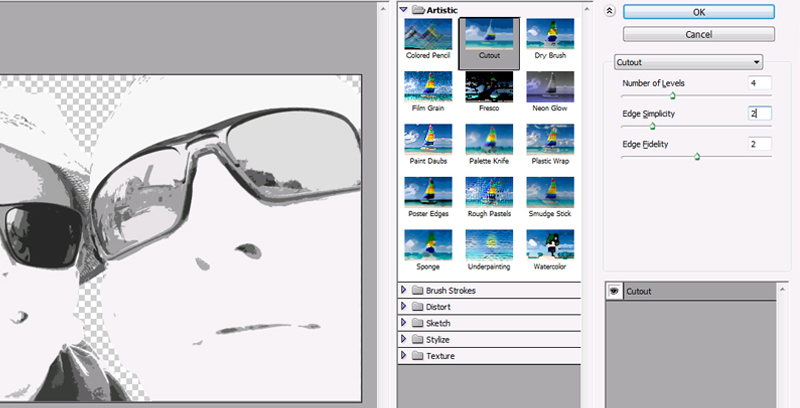
Task: Select the Cutout filter thumbnail
Action: (489, 35)
